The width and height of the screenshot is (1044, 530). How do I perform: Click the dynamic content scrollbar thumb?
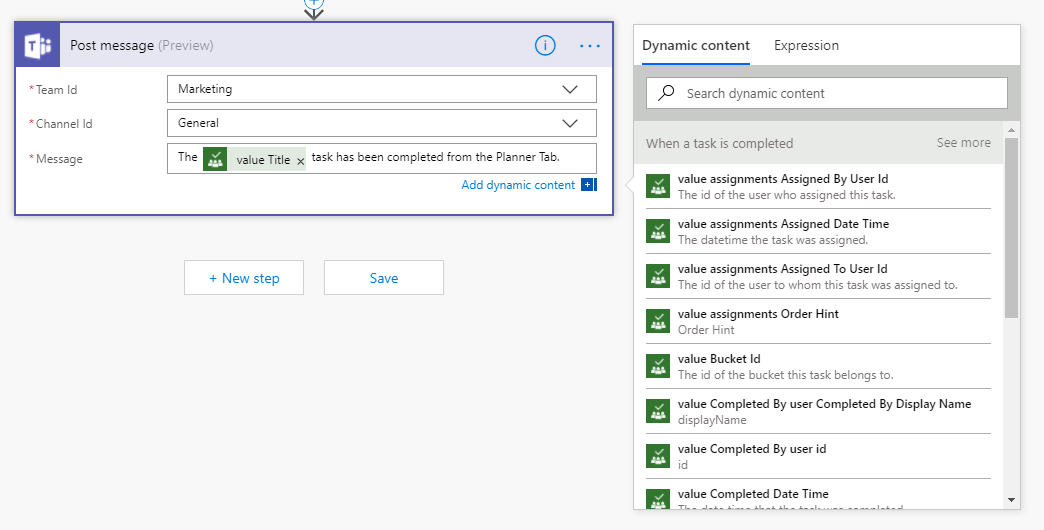[x=1011, y=227]
